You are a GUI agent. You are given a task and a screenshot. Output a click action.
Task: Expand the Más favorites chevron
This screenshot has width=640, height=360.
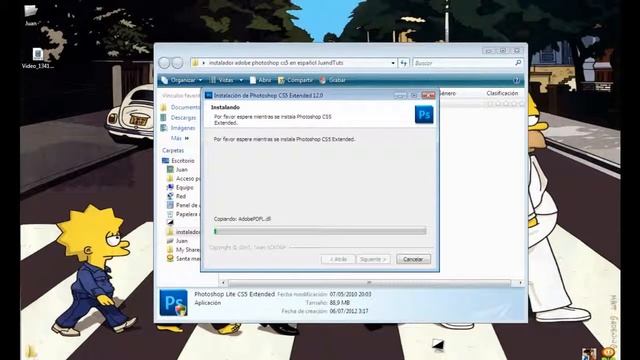[187, 138]
